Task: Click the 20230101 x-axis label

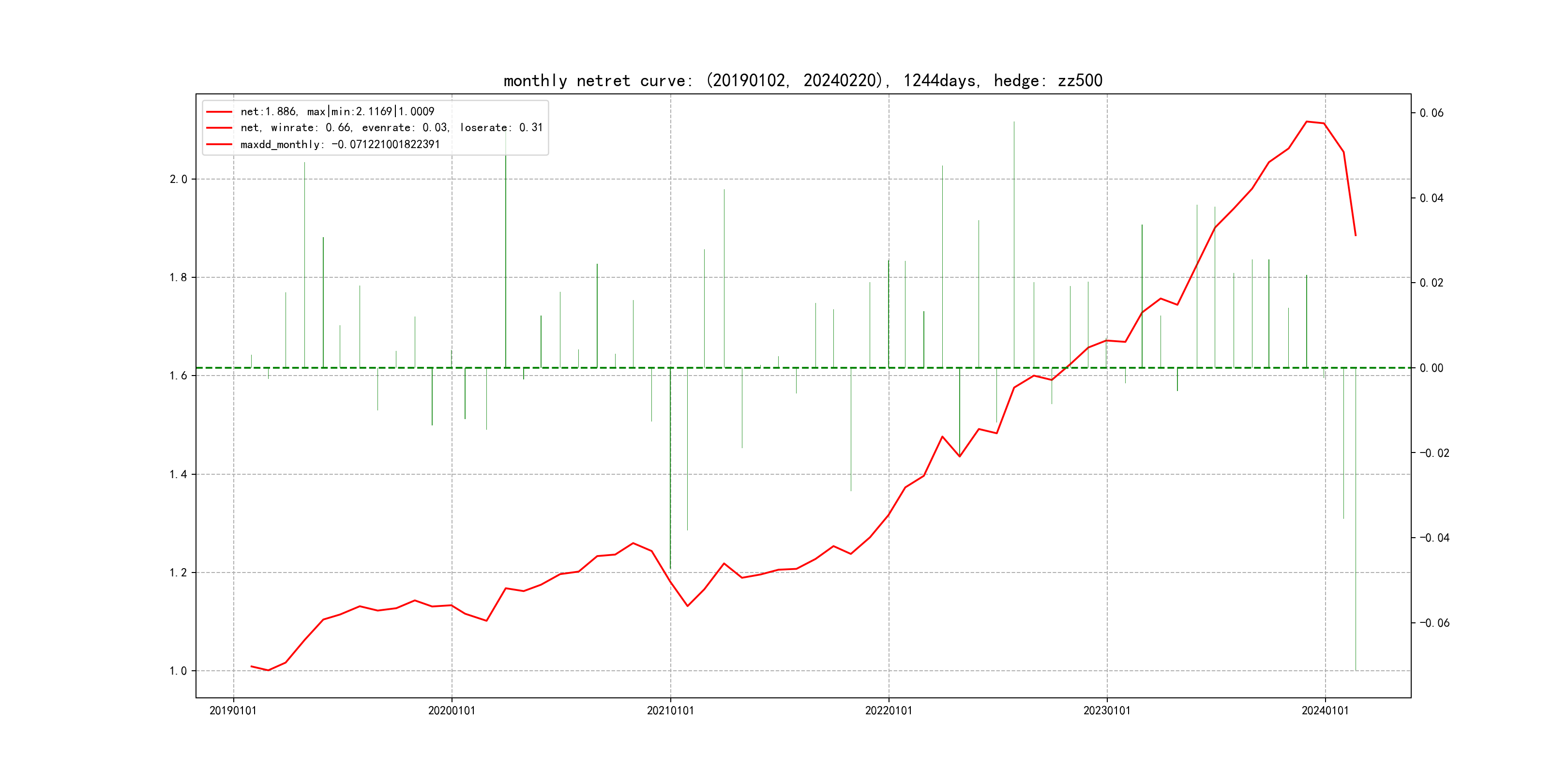Action: tap(1107, 710)
